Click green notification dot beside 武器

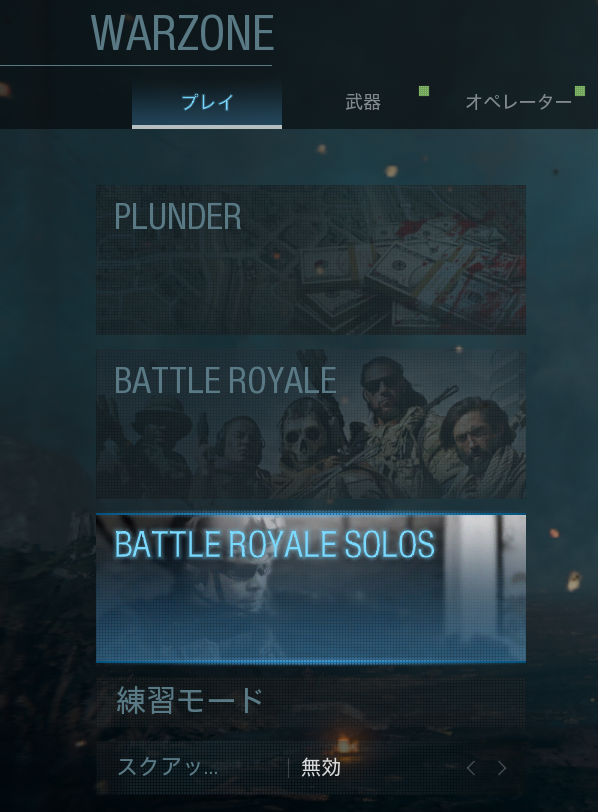point(424,91)
